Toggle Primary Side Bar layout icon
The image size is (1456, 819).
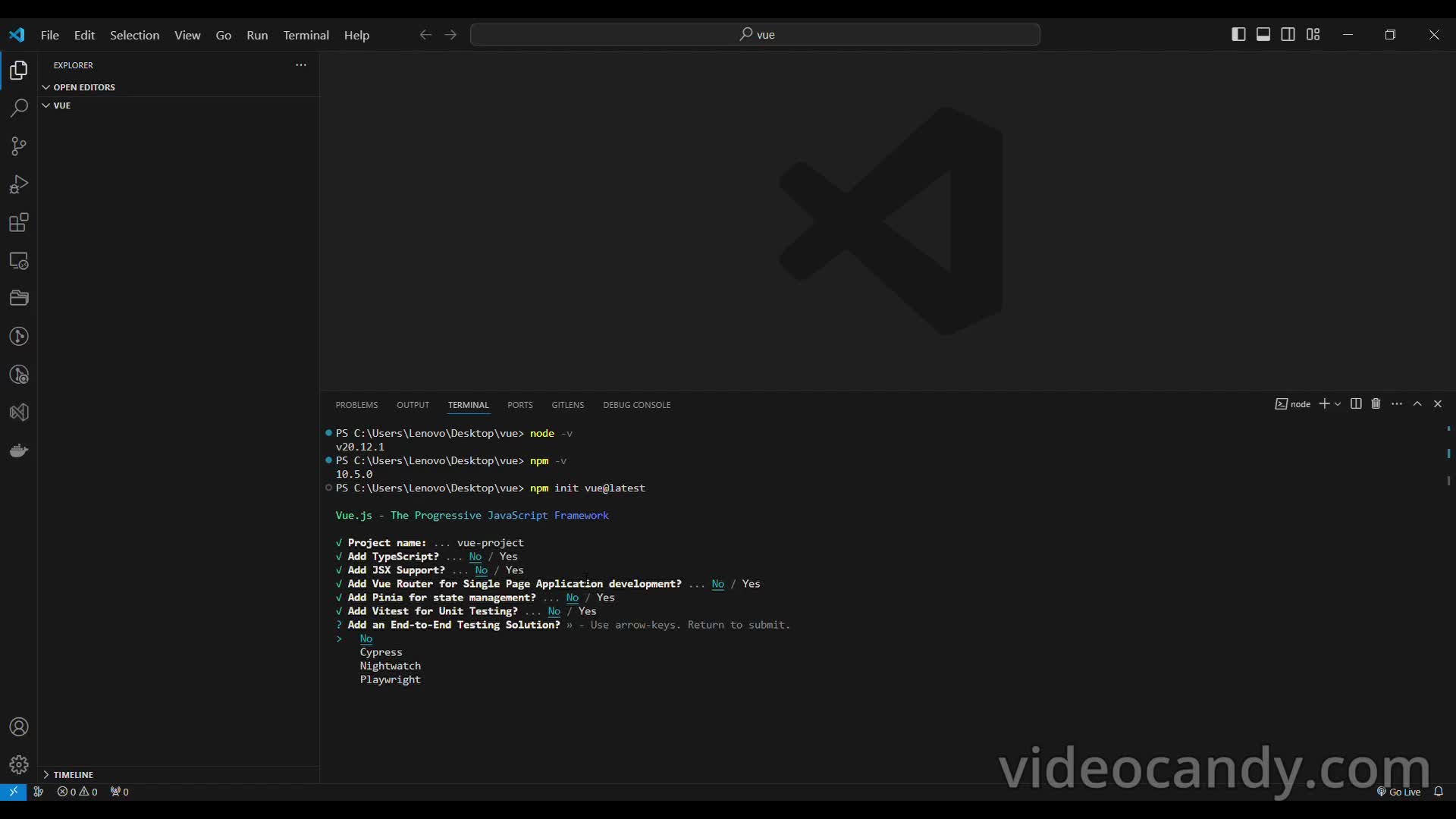click(1238, 34)
